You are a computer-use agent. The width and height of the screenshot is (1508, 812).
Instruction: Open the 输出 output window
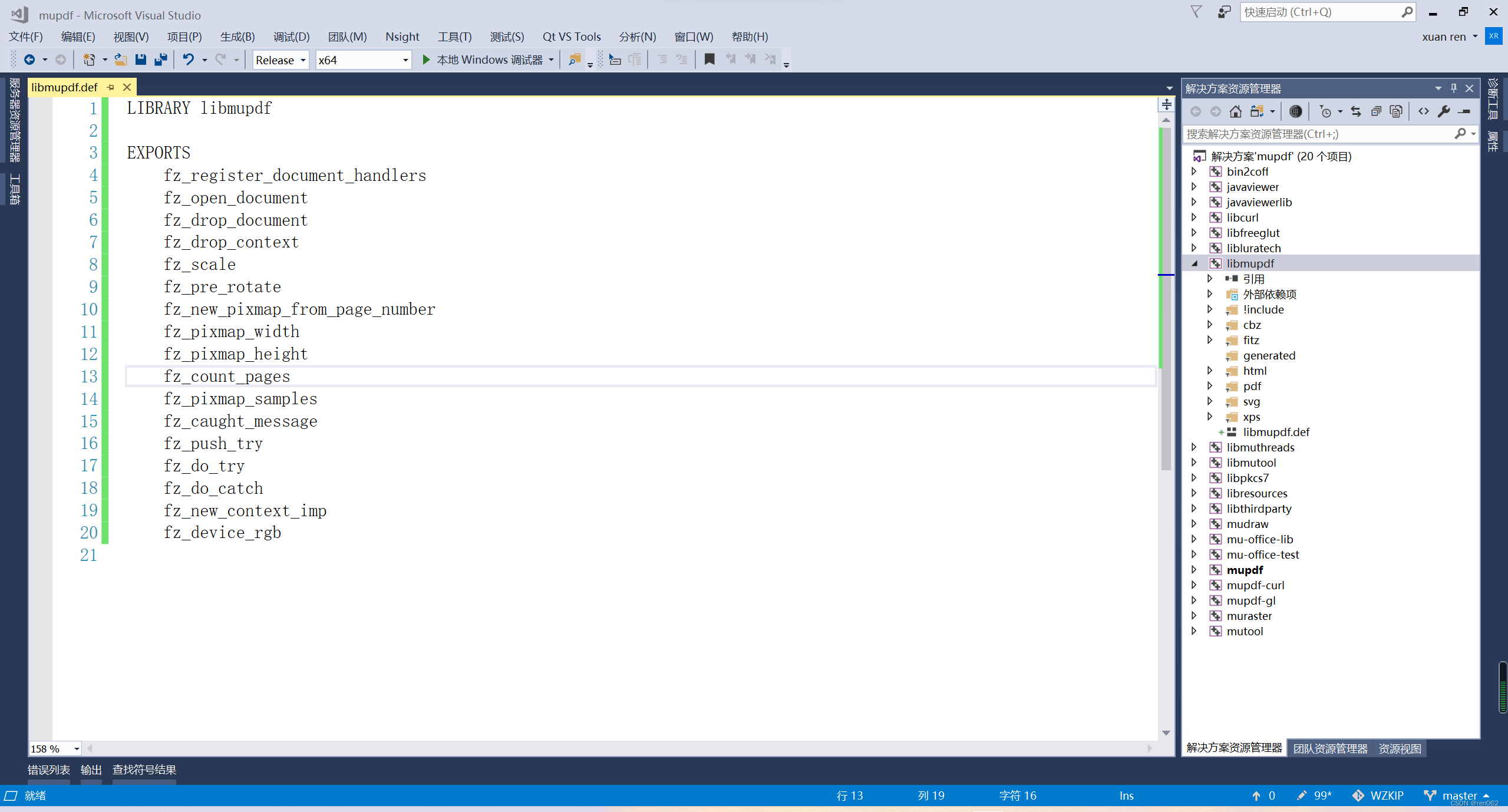91,769
